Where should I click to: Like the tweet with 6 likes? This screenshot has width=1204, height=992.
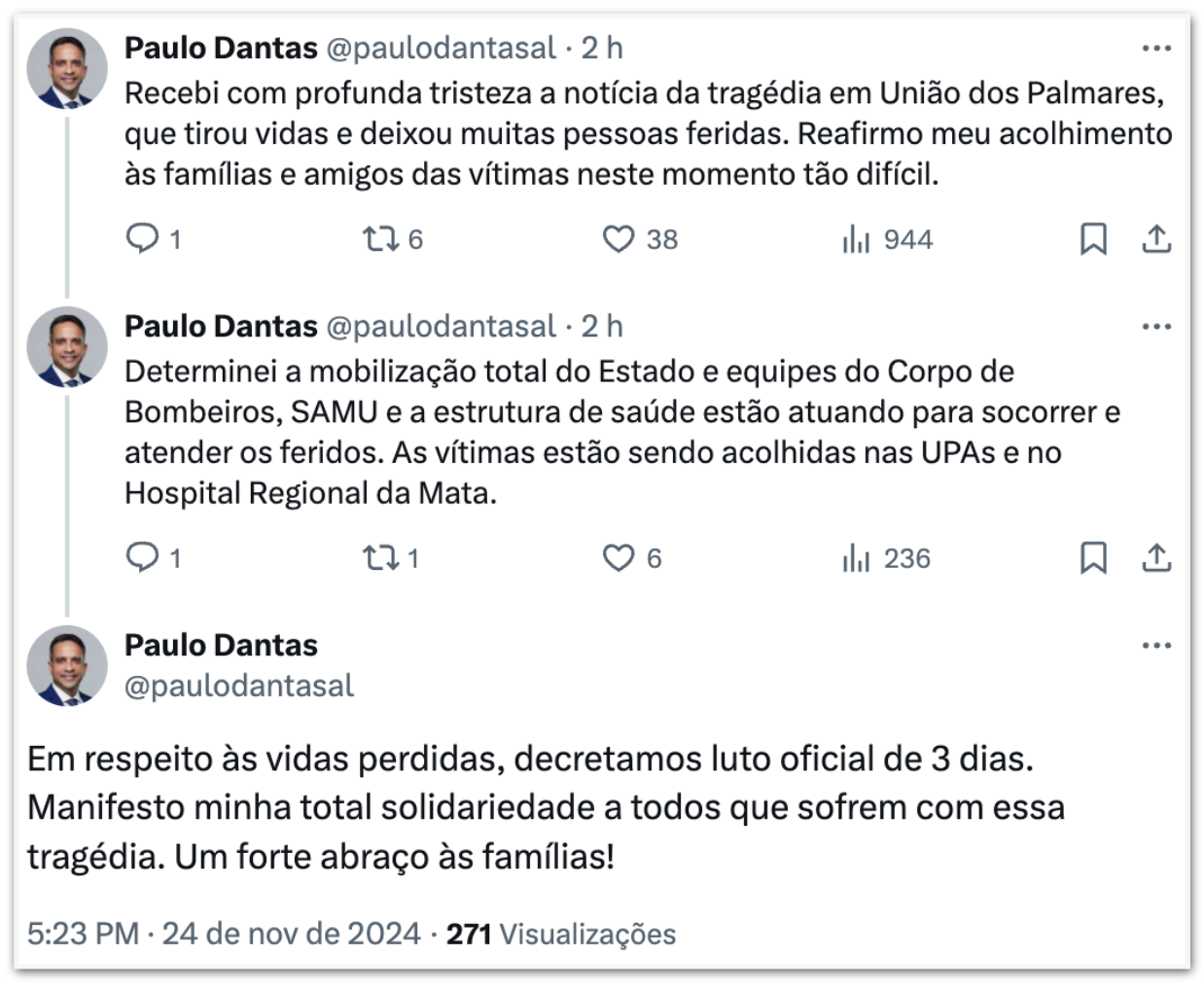point(619,557)
